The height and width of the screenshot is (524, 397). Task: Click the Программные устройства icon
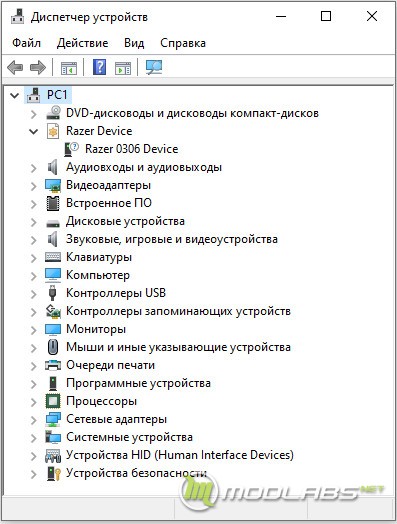click(53, 383)
